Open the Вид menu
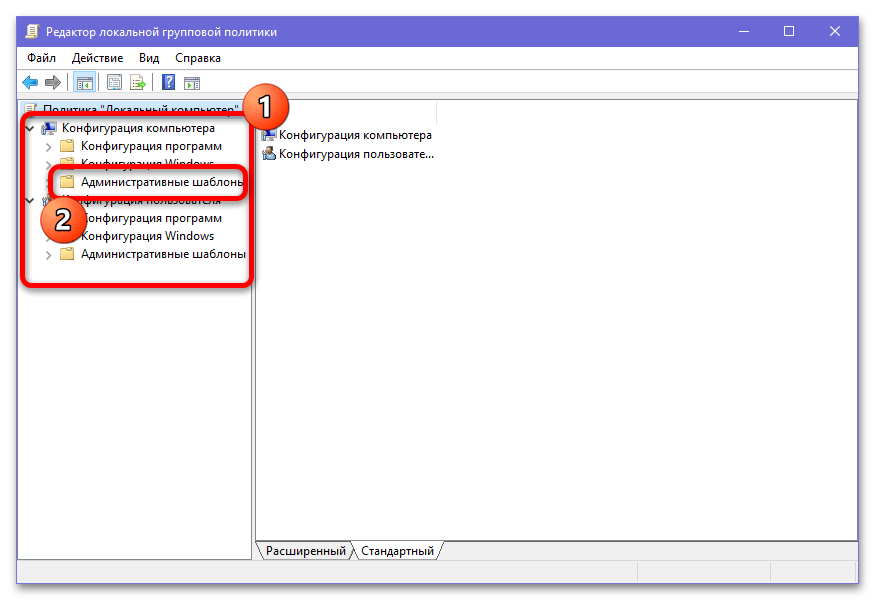 tap(149, 58)
